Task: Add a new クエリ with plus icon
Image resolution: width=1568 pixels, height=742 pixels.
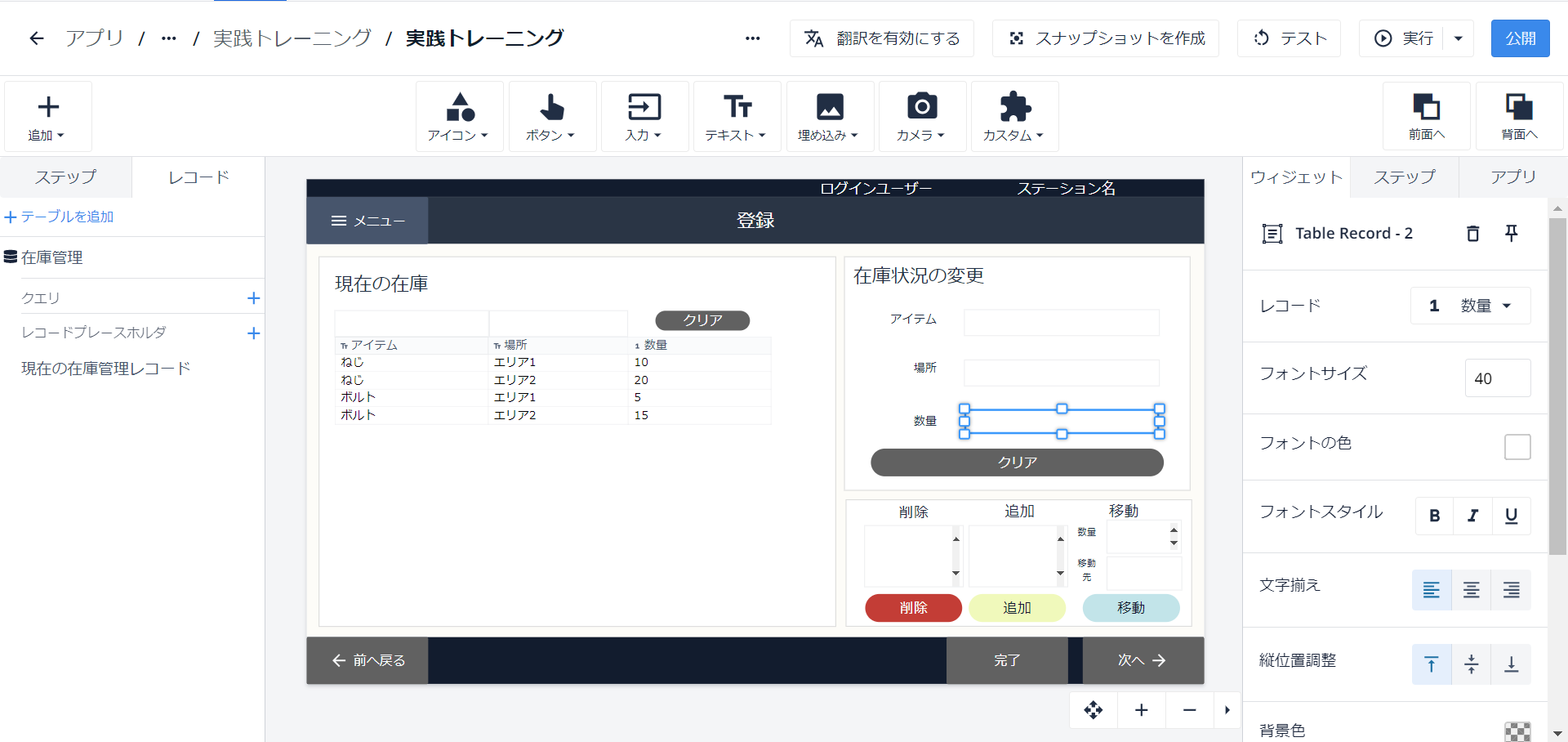Action: click(254, 298)
